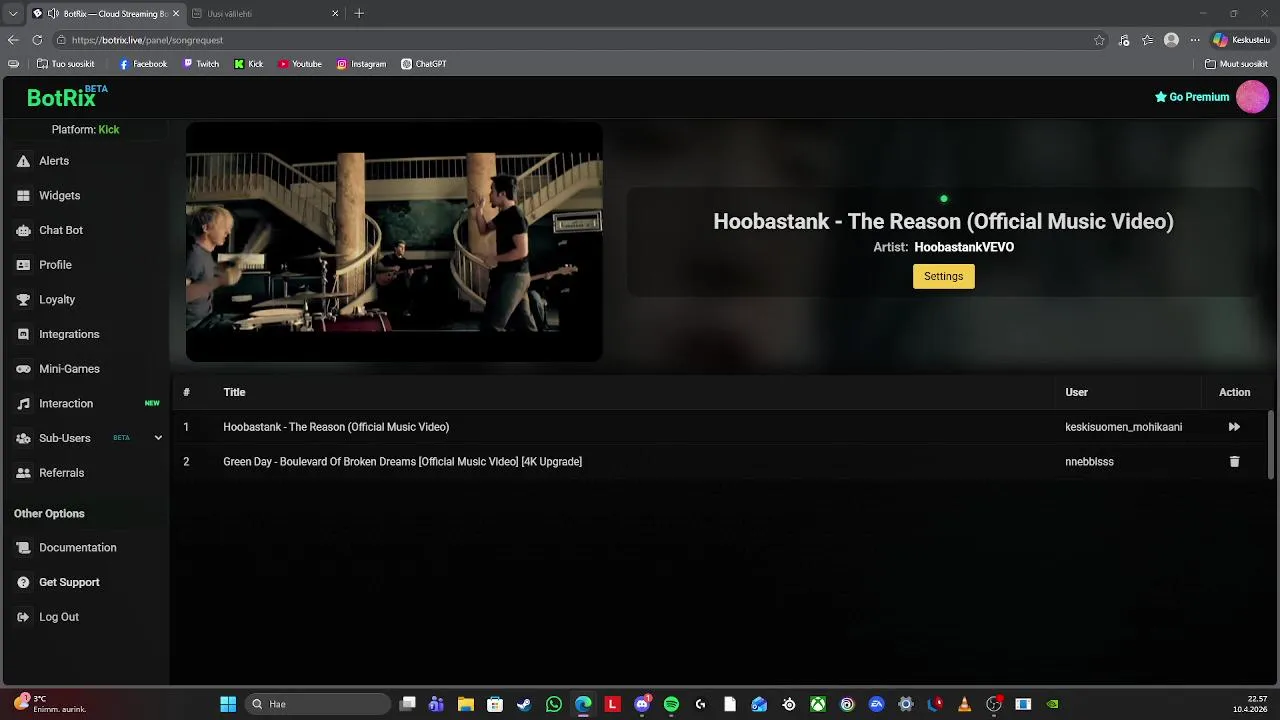Click the Action column header
The image size is (1280, 720).
tap(1234, 392)
